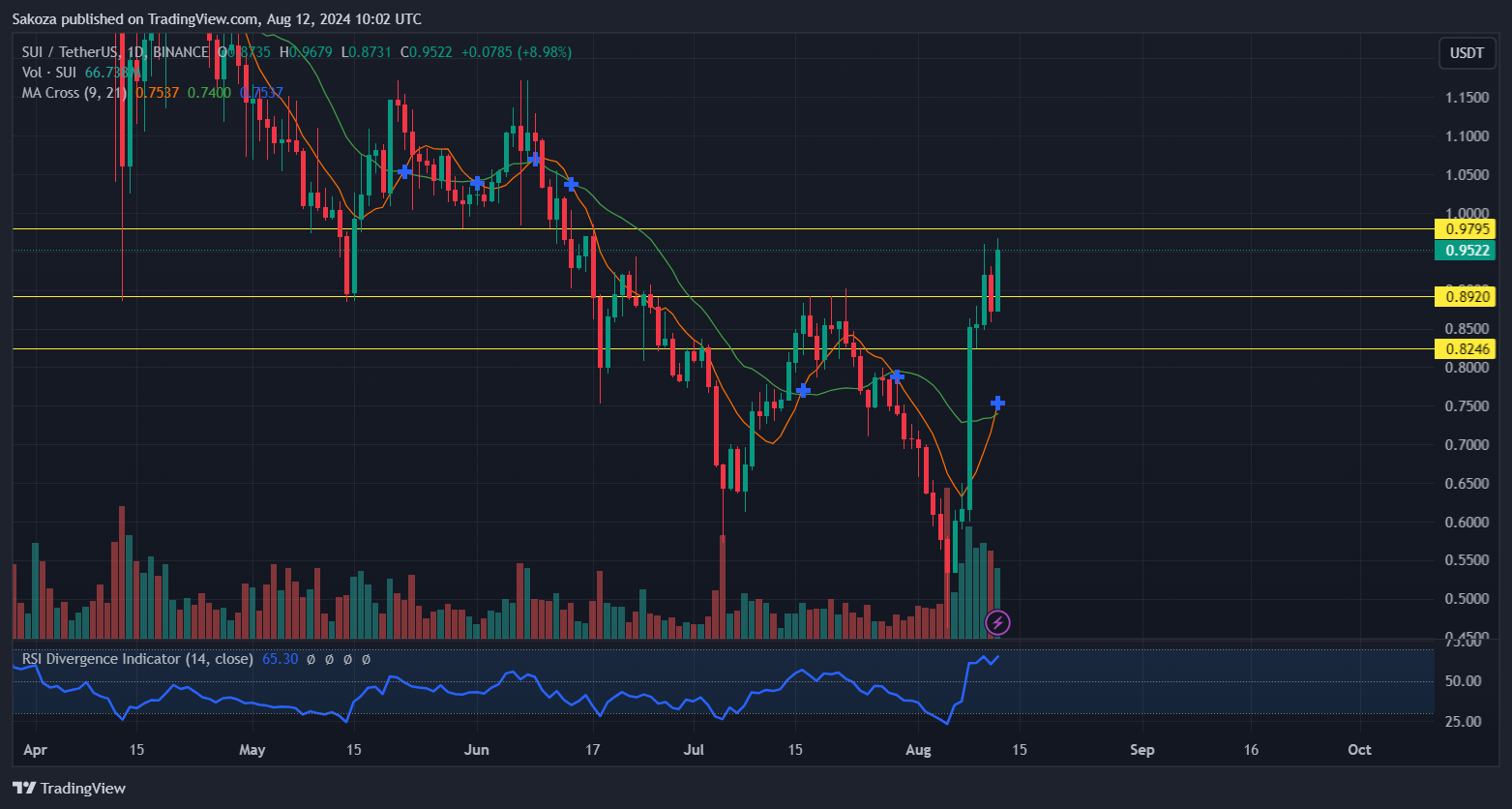Click the Vol · SUI indicator label
The width and height of the screenshot is (1512, 809).
pos(51,73)
